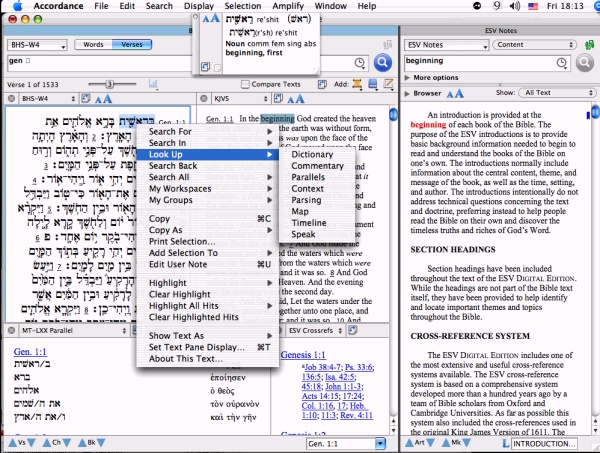Image resolution: width=600 pixels, height=453 pixels.
Task: Close the BHS-W4 text pane
Action: coord(11,99)
